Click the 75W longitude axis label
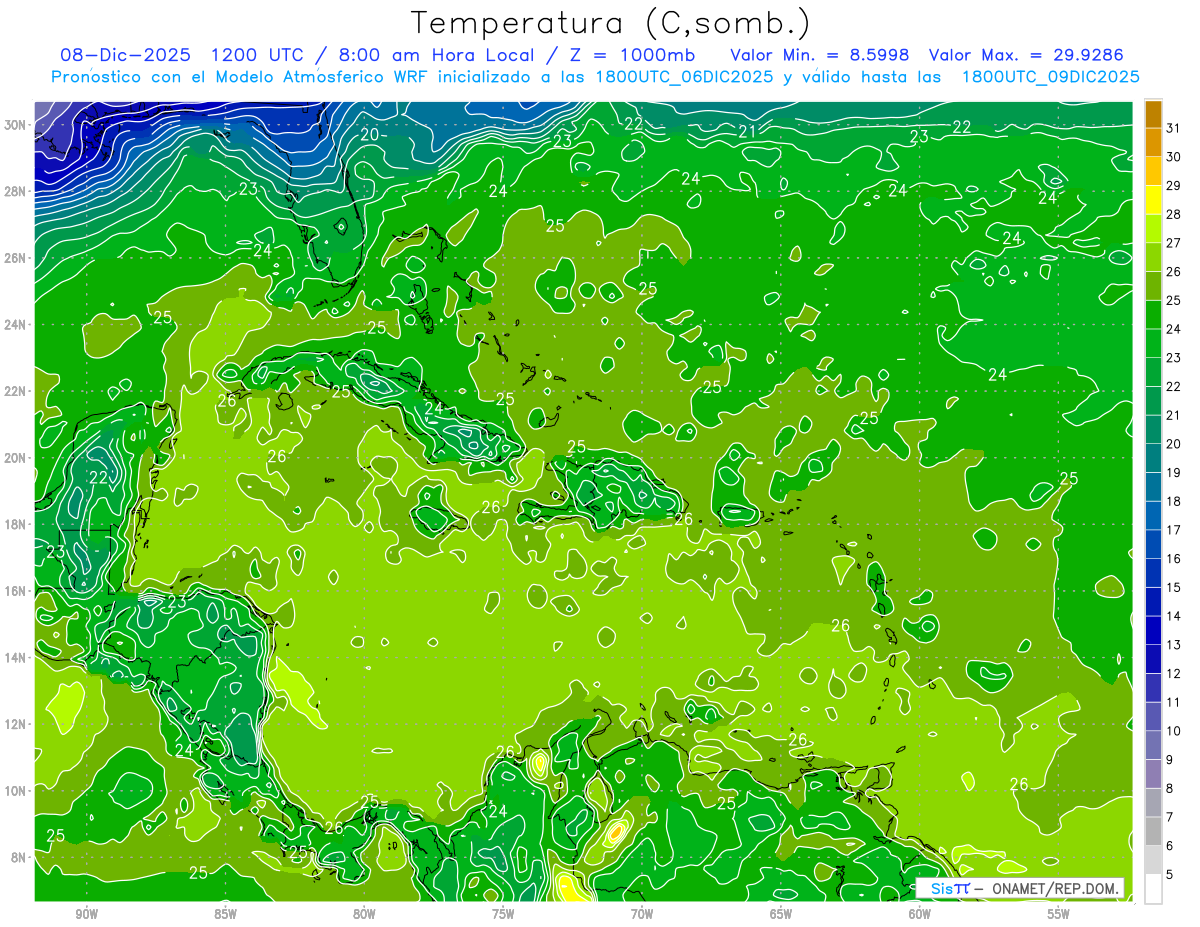 pyautogui.click(x=503, y=914)
